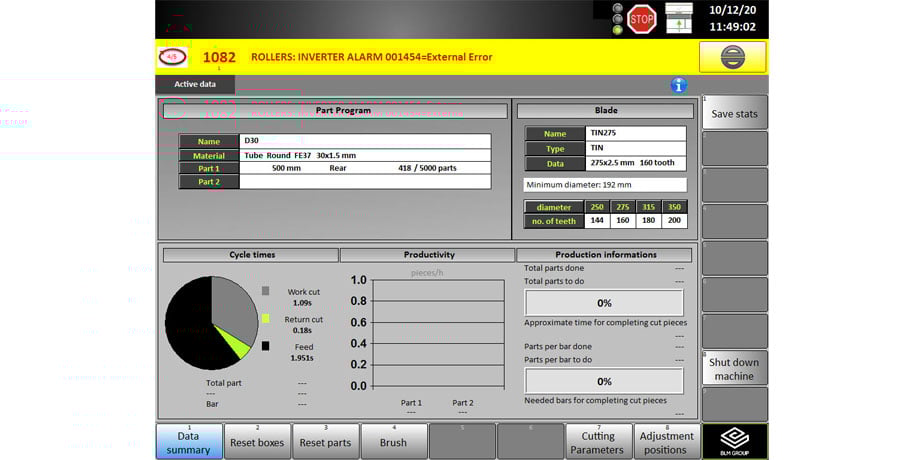Viewport: 924px width, 460px height.
Task: Click the BLM Group logo button
Action: point(734,441)
